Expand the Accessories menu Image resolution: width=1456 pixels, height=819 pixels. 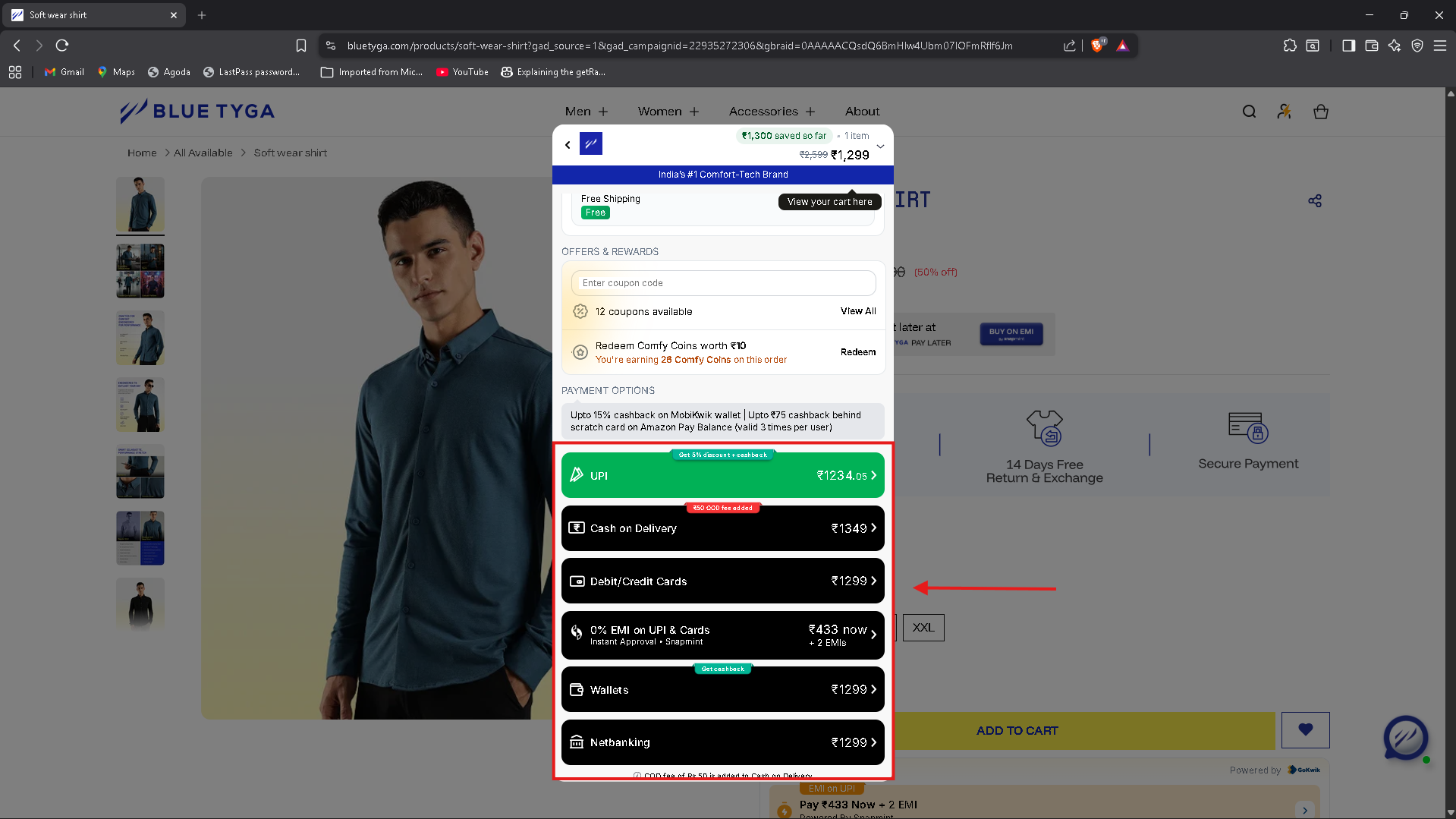click(x=772, y=112)
